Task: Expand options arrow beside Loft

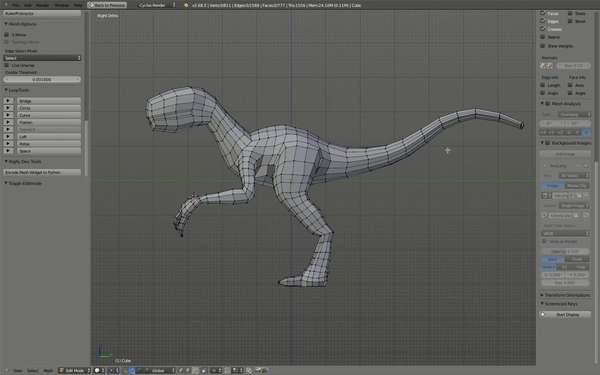Action: pos(8,137)
